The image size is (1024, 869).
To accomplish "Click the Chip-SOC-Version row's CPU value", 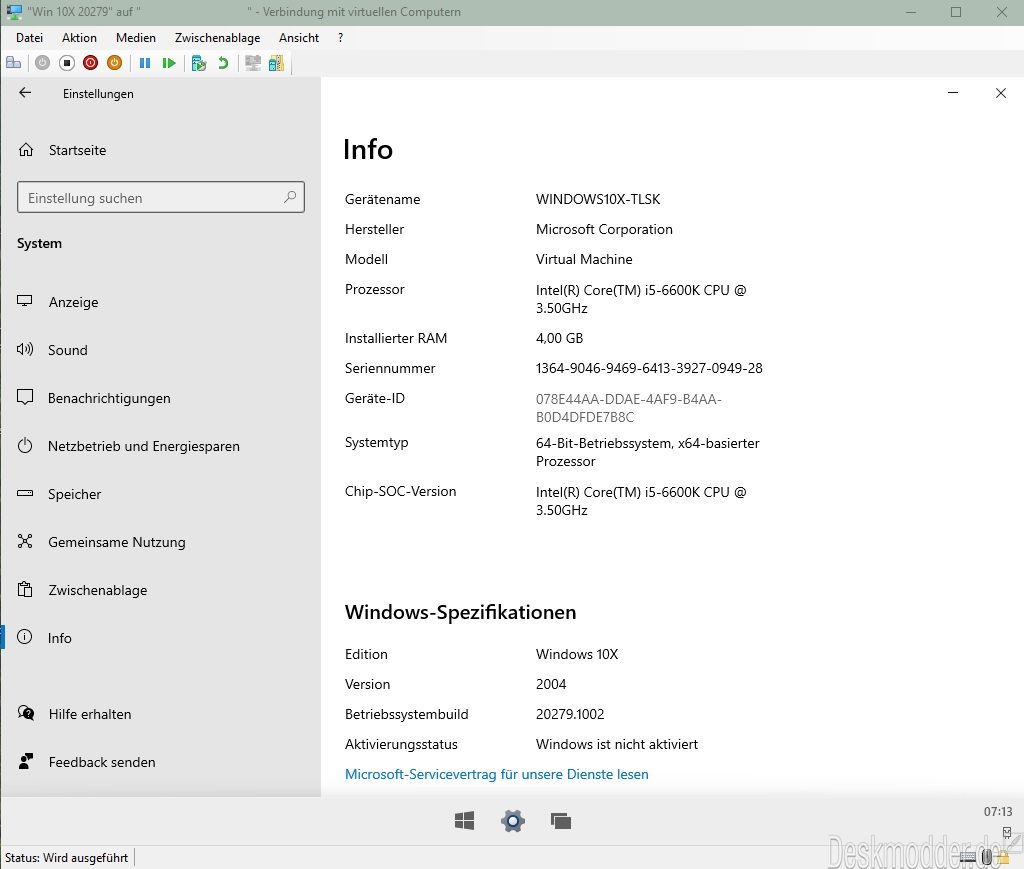I will click(x=641, y=501).
